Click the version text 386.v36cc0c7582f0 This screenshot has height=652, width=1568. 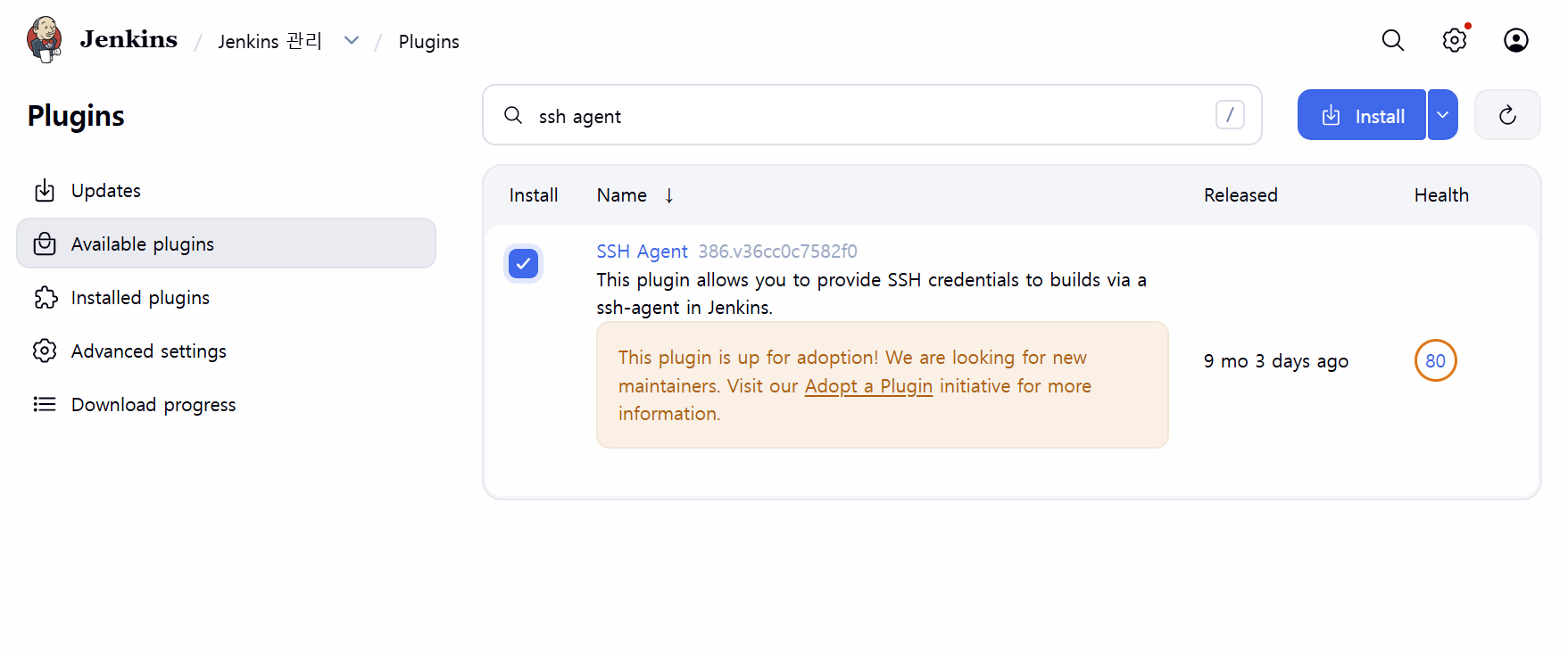[777, 252]
